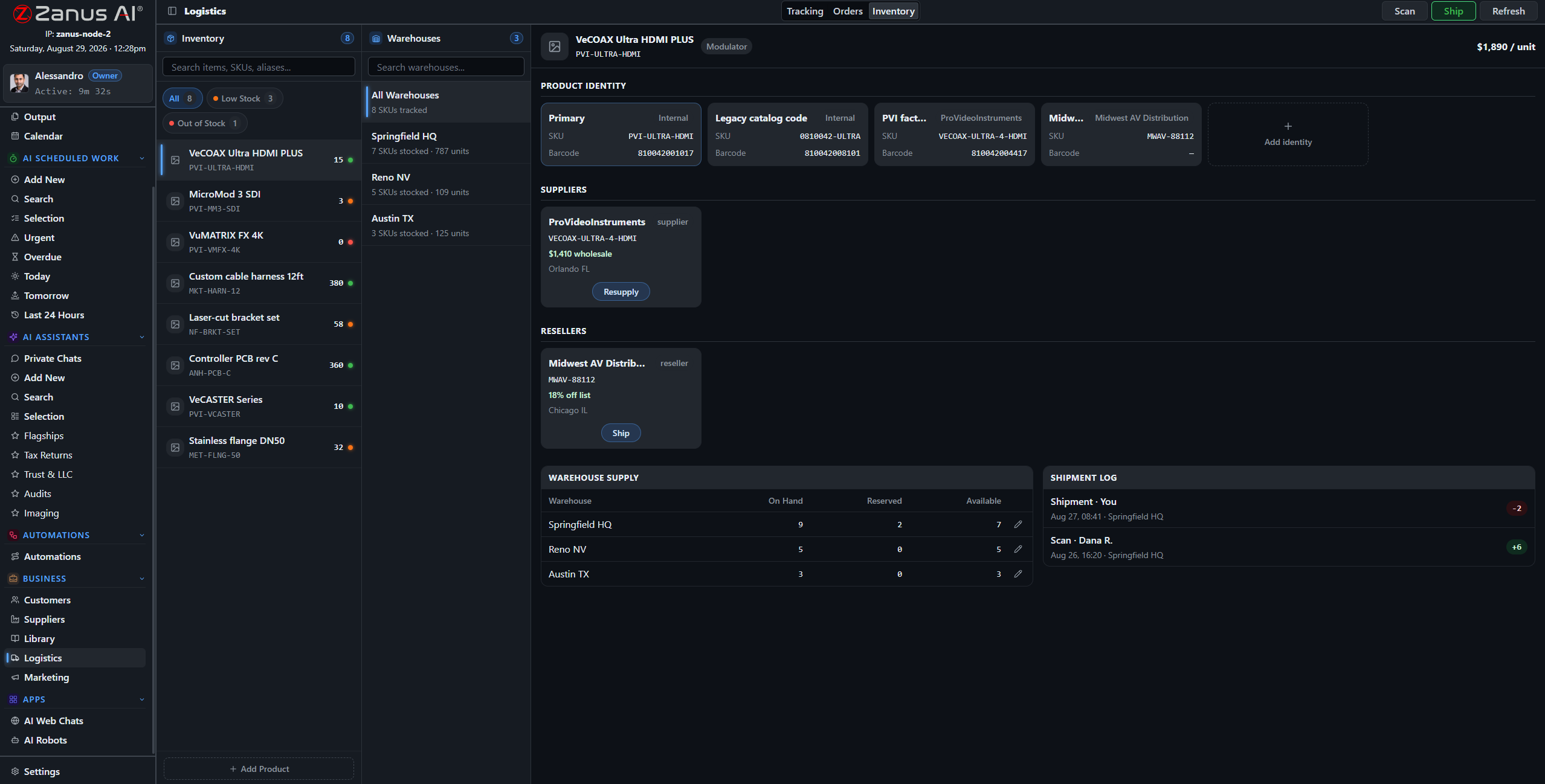
Task: Focus the Search items, SKUs, aliases field
Action: coord(259,67)
